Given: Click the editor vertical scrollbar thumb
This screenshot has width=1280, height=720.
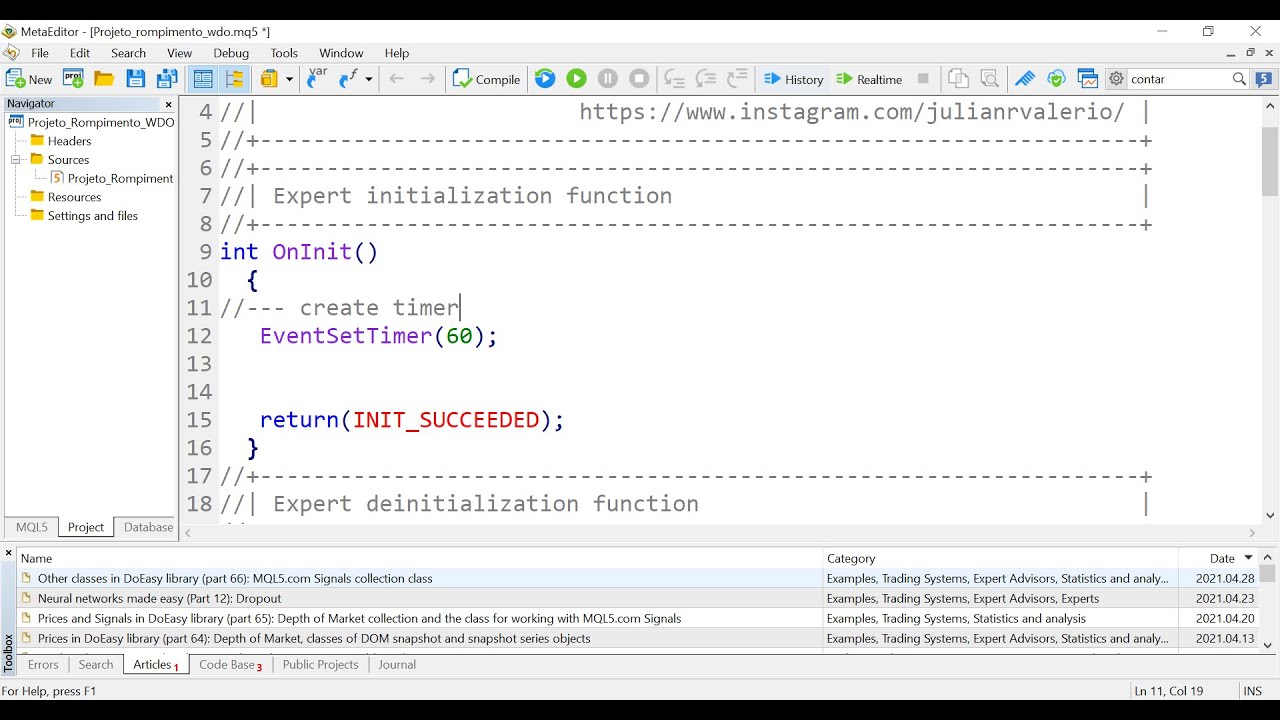Looking at the screenshot, I should pyautogui.click(x=1270, y=162).
